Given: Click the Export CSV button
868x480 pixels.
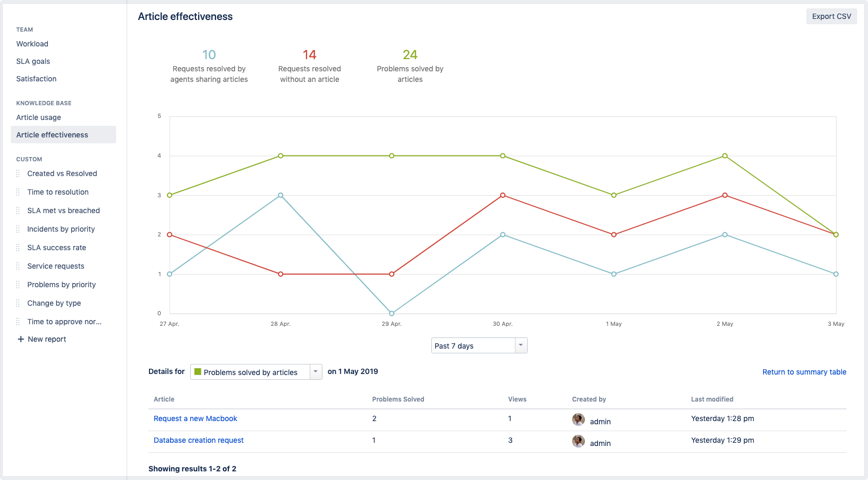Looking at the screenshot, I should coord(831,16).
